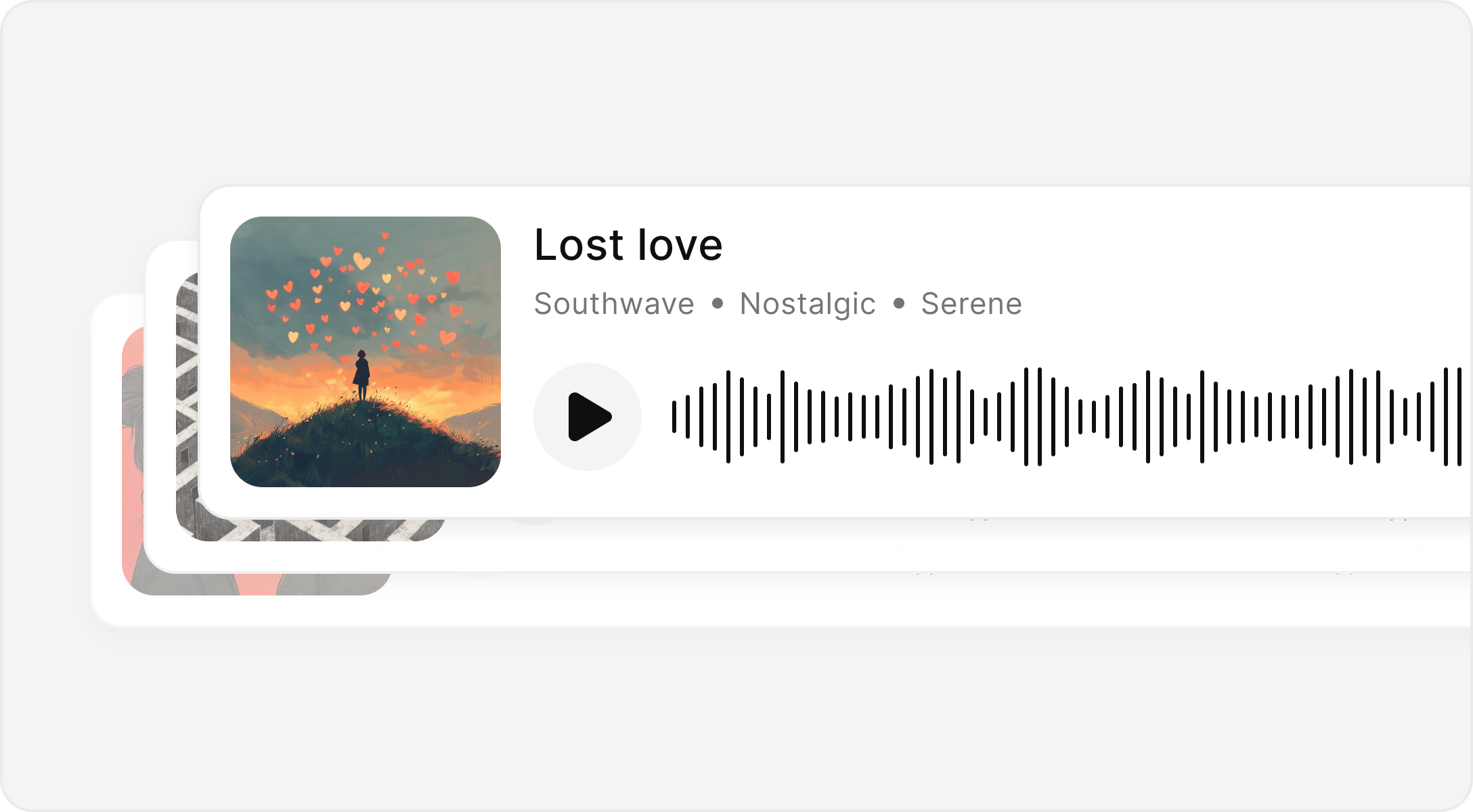Play the Lost love track
The width and height of the screenshot is (1473, 812).
(587, 417)
